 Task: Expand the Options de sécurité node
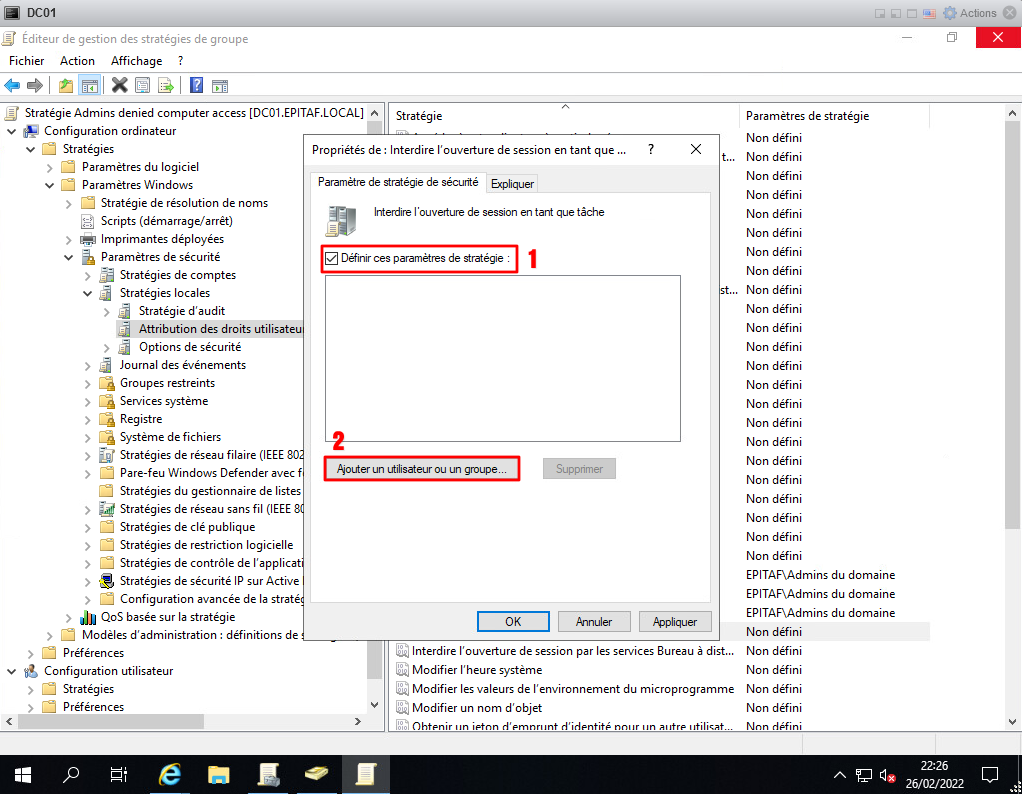point(108,347)
